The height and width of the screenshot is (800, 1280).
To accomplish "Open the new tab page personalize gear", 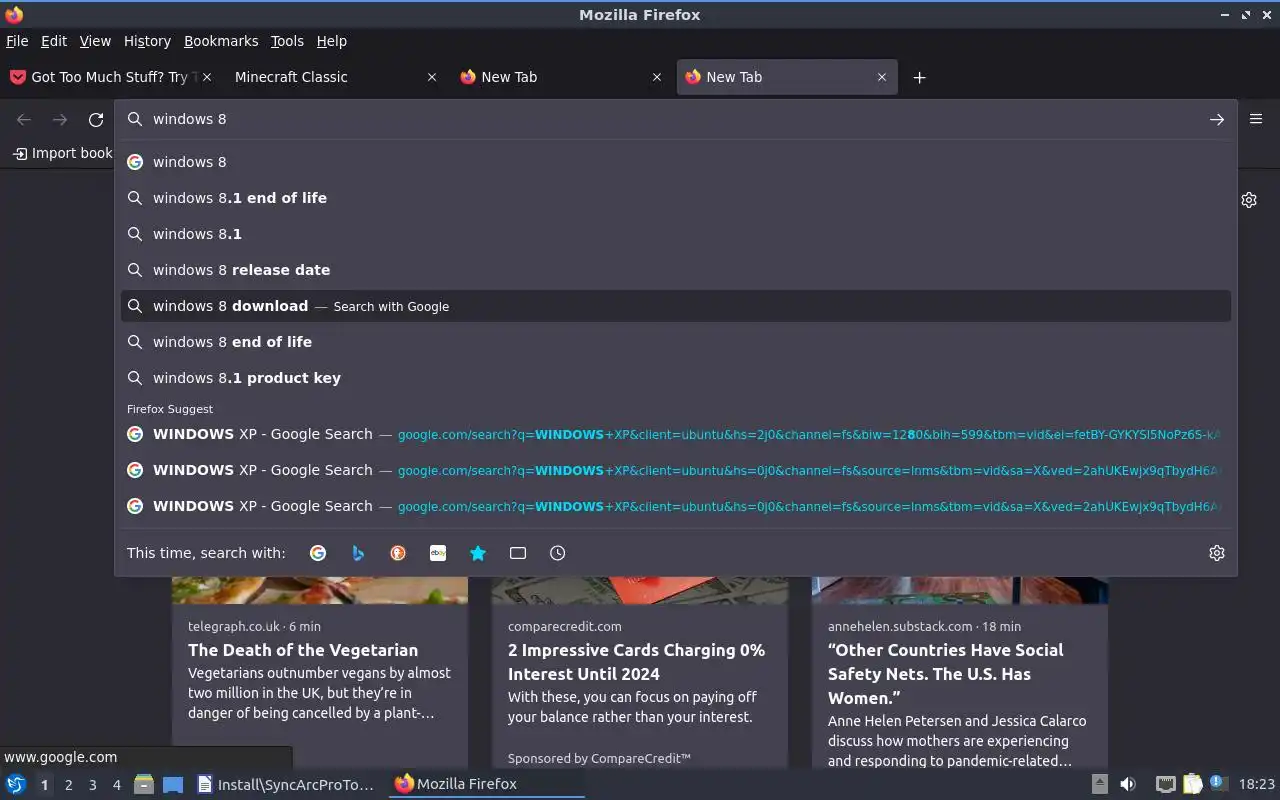I will click(x=1249, y=200).
